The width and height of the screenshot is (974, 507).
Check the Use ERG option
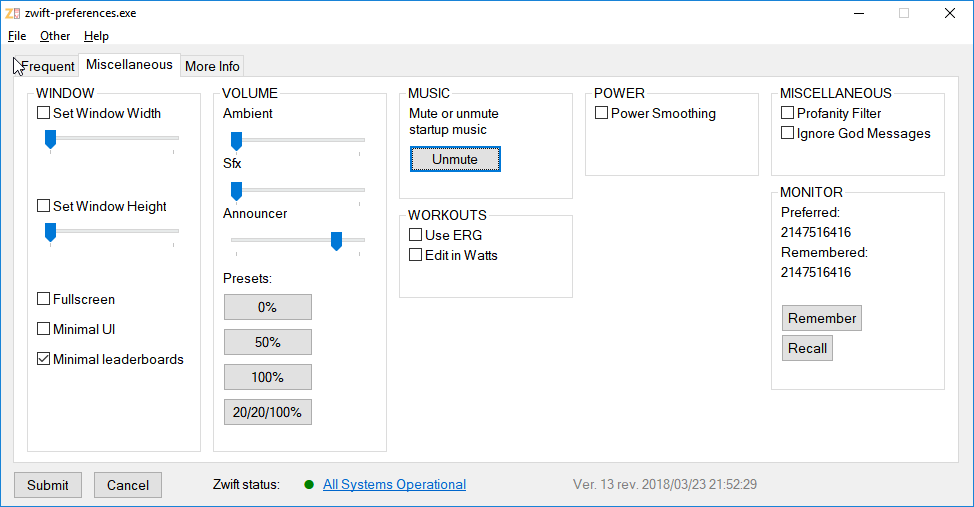point(416,235)
